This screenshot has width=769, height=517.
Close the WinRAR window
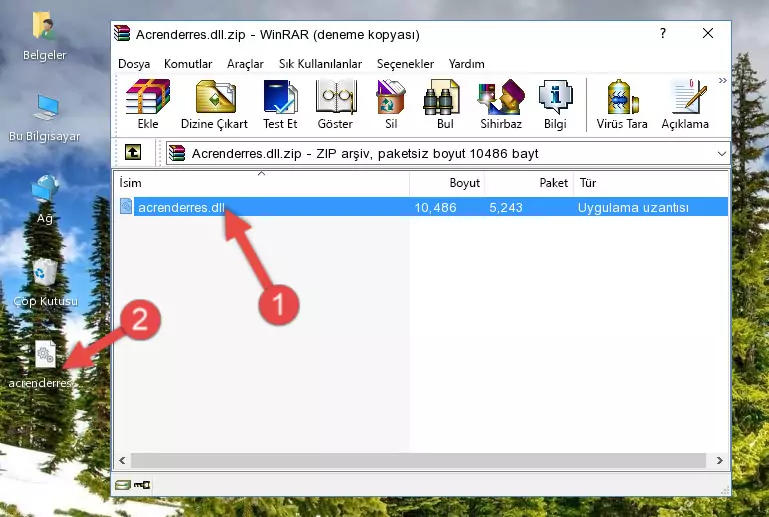click(708, 33)
